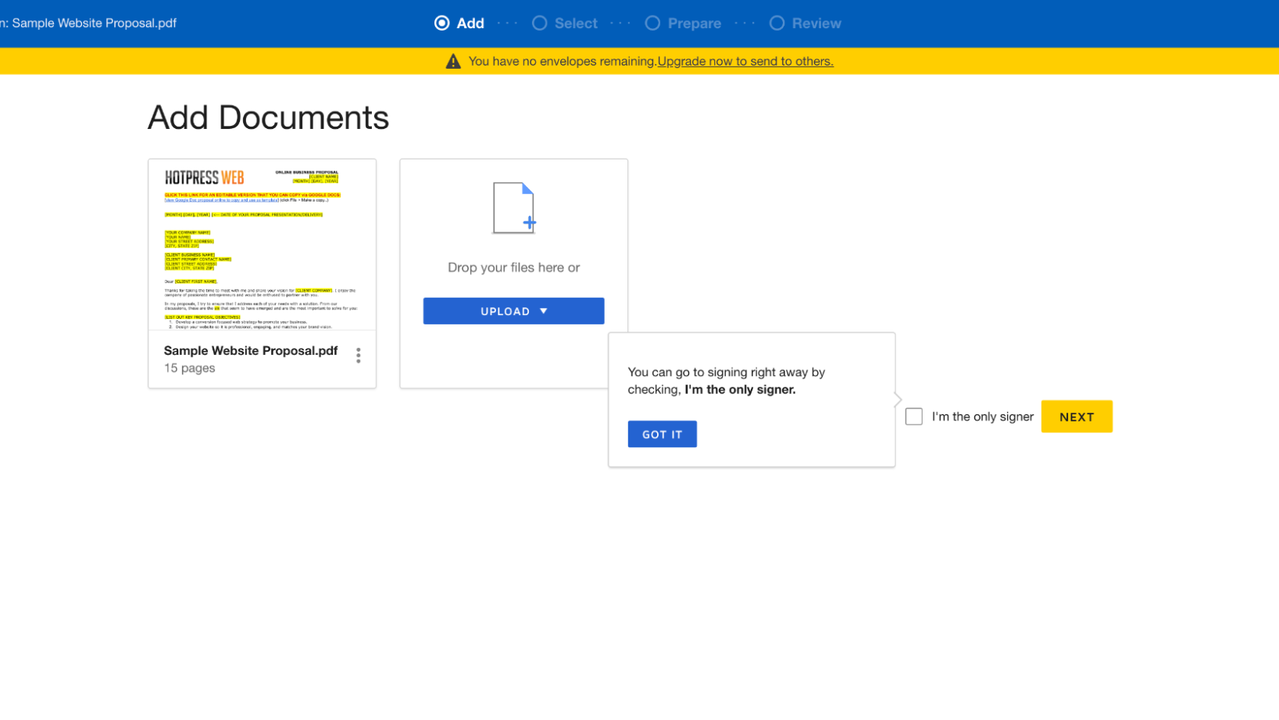Click the Add step radio indicator
Screen dimensions: 1279x720
tap(442, 23)
